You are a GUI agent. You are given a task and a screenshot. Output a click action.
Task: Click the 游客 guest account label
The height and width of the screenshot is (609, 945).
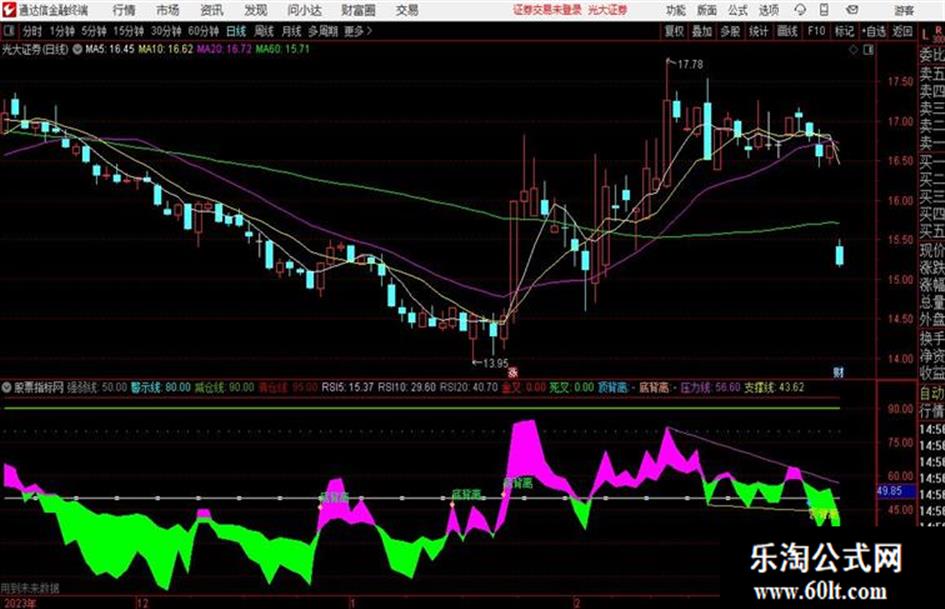click(904, 10)
